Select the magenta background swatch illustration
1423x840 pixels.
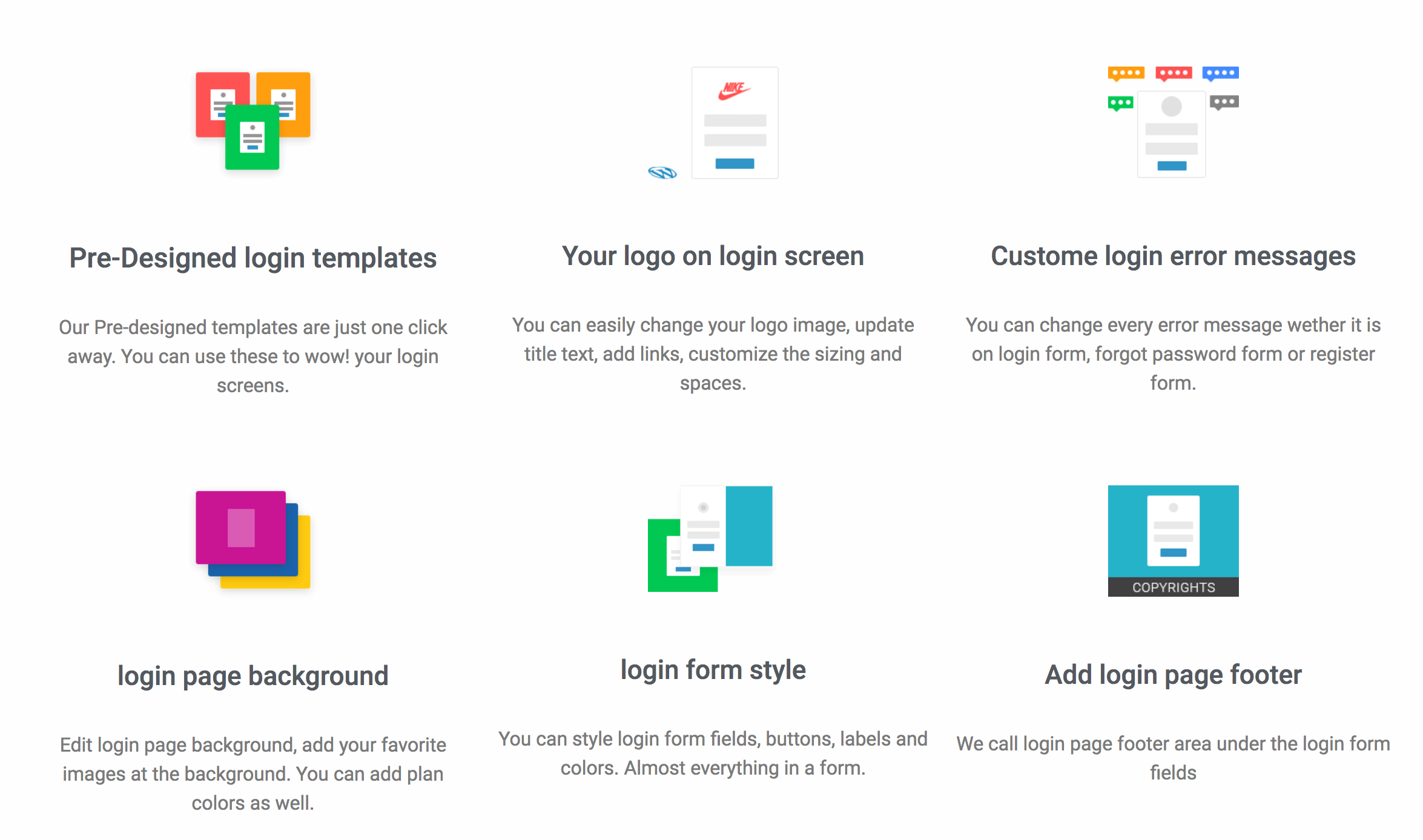click(x=240, y=527)
